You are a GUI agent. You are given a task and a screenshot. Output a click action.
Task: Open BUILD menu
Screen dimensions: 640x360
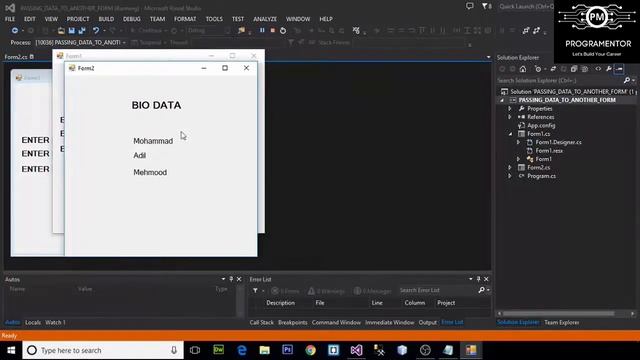coord(106,19)
